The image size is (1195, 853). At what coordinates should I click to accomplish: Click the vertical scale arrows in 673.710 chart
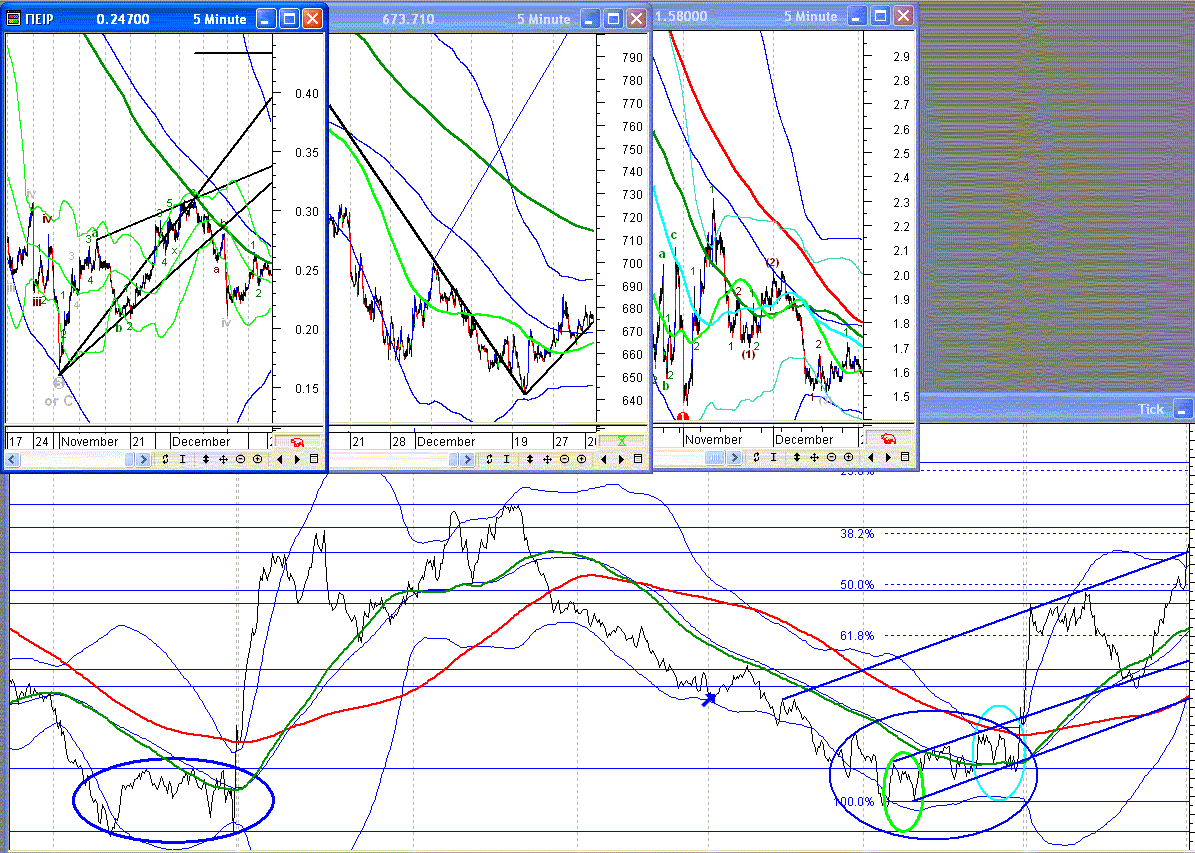point(530,459)
